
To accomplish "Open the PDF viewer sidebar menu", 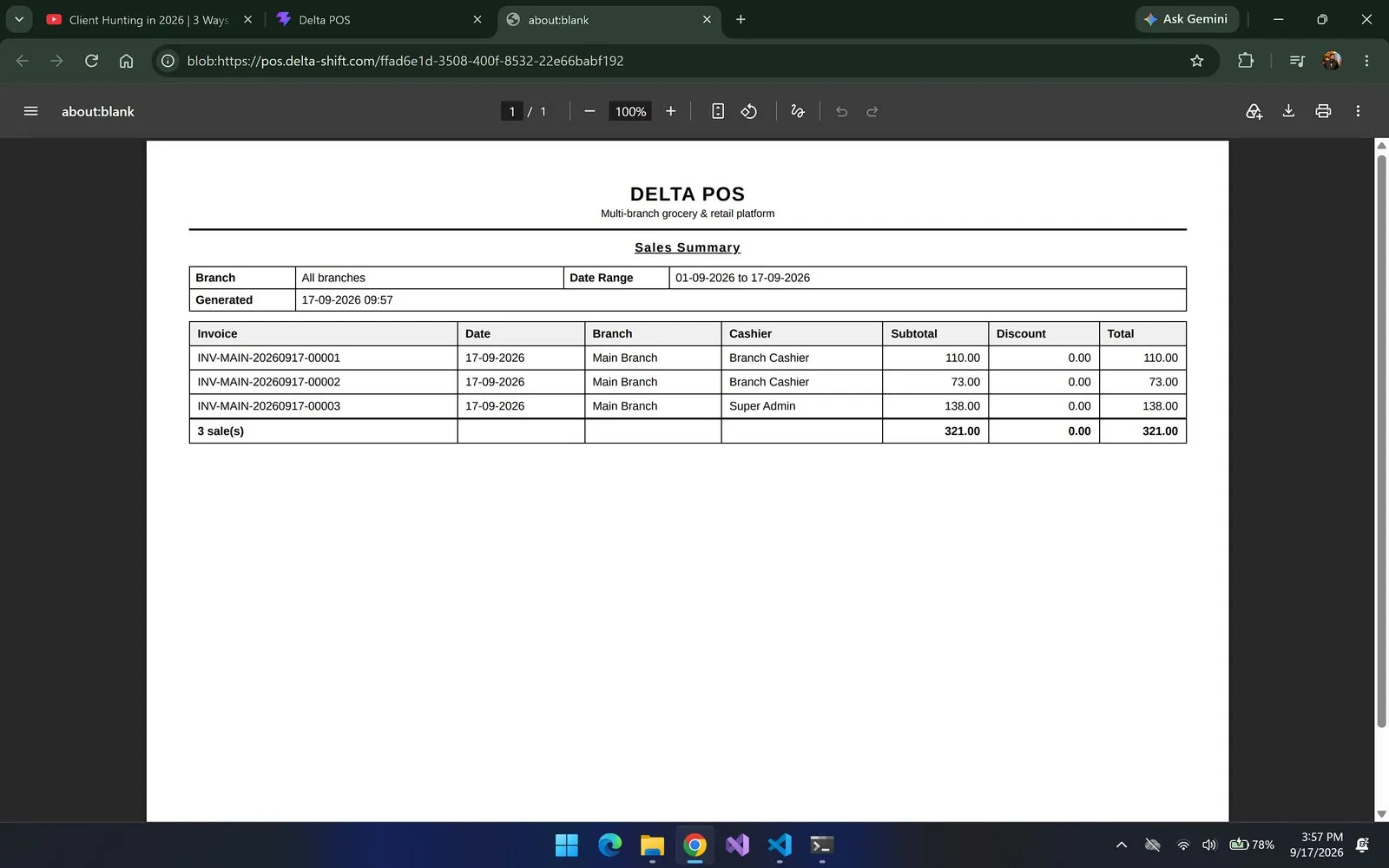I will pos(30,111).
